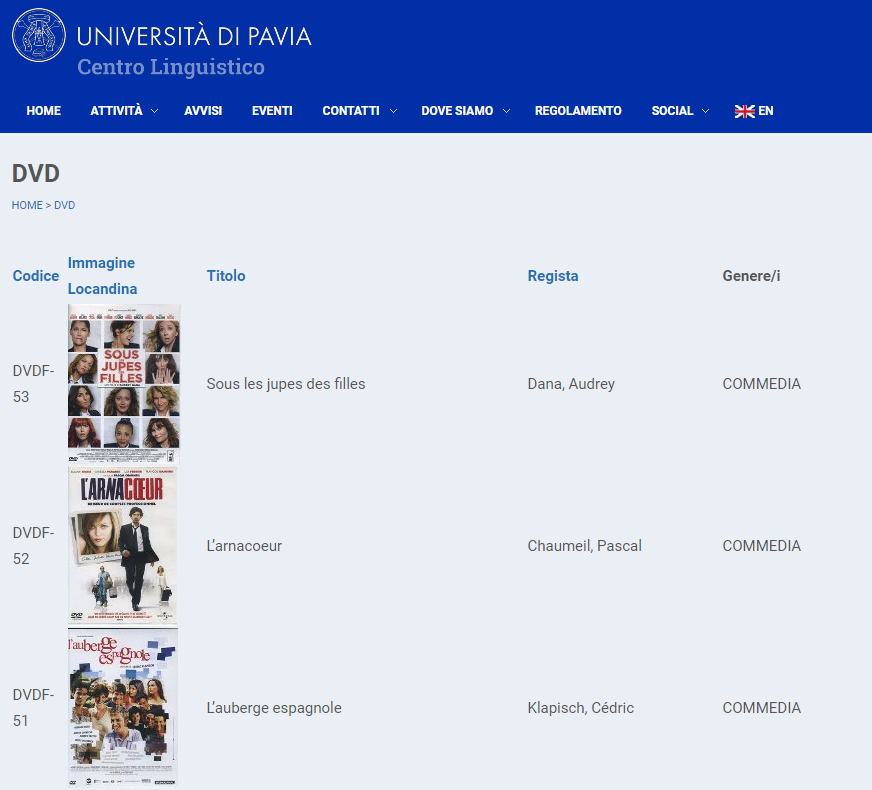Sort table by Regista column header
This screenshot has height=790, width=872.
point(553,276)
